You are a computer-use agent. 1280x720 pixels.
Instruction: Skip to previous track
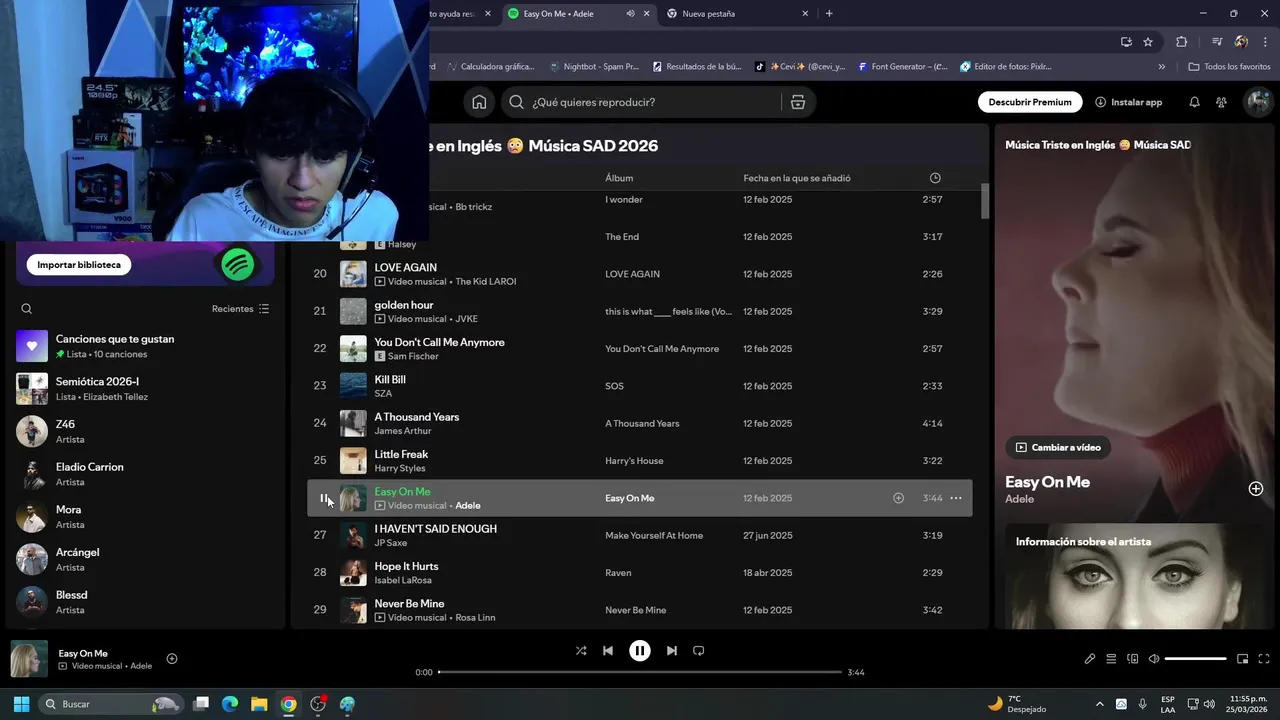[x=608, y=651]
